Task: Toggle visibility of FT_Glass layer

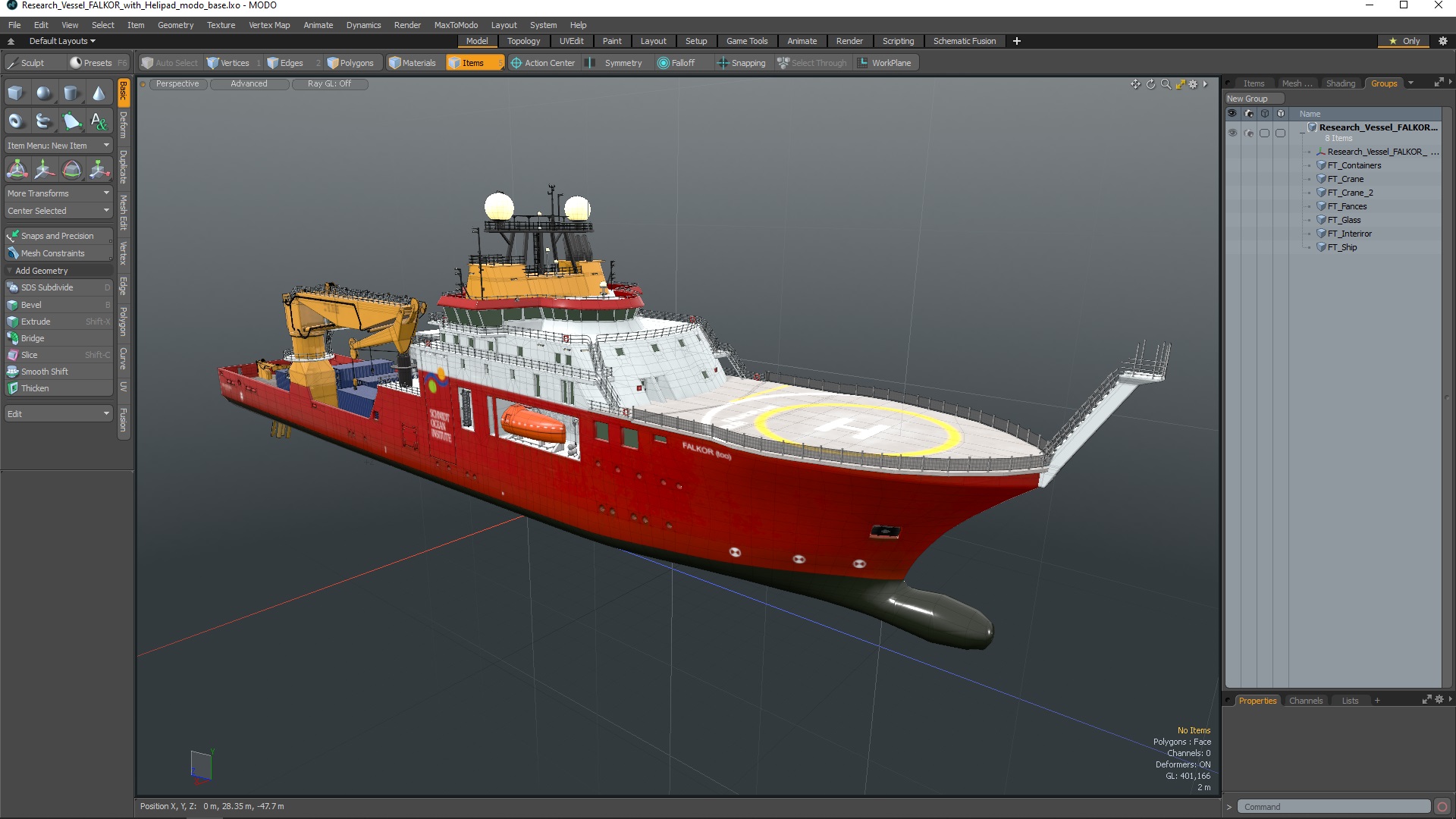Action: (x=1232, y=219)
